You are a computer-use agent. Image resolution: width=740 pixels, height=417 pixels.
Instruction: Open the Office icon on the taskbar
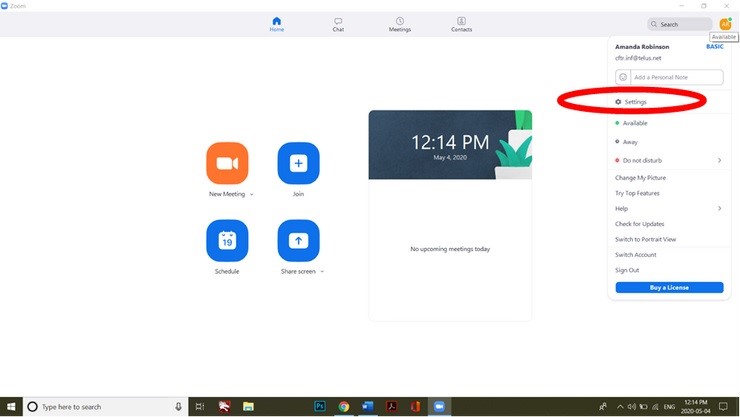[x=415, y=407]
